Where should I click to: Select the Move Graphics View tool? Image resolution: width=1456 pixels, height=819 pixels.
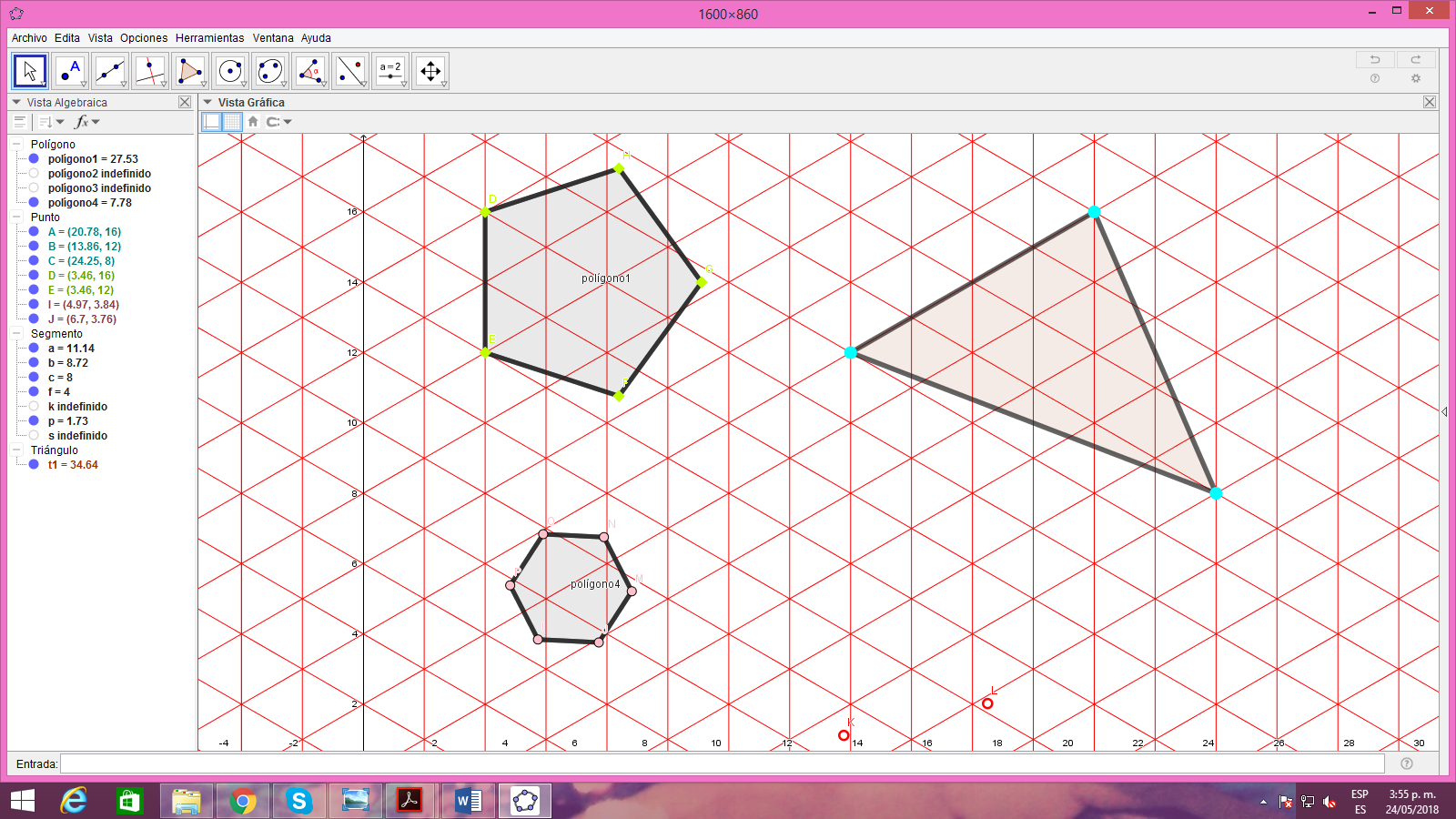[429, 70]
